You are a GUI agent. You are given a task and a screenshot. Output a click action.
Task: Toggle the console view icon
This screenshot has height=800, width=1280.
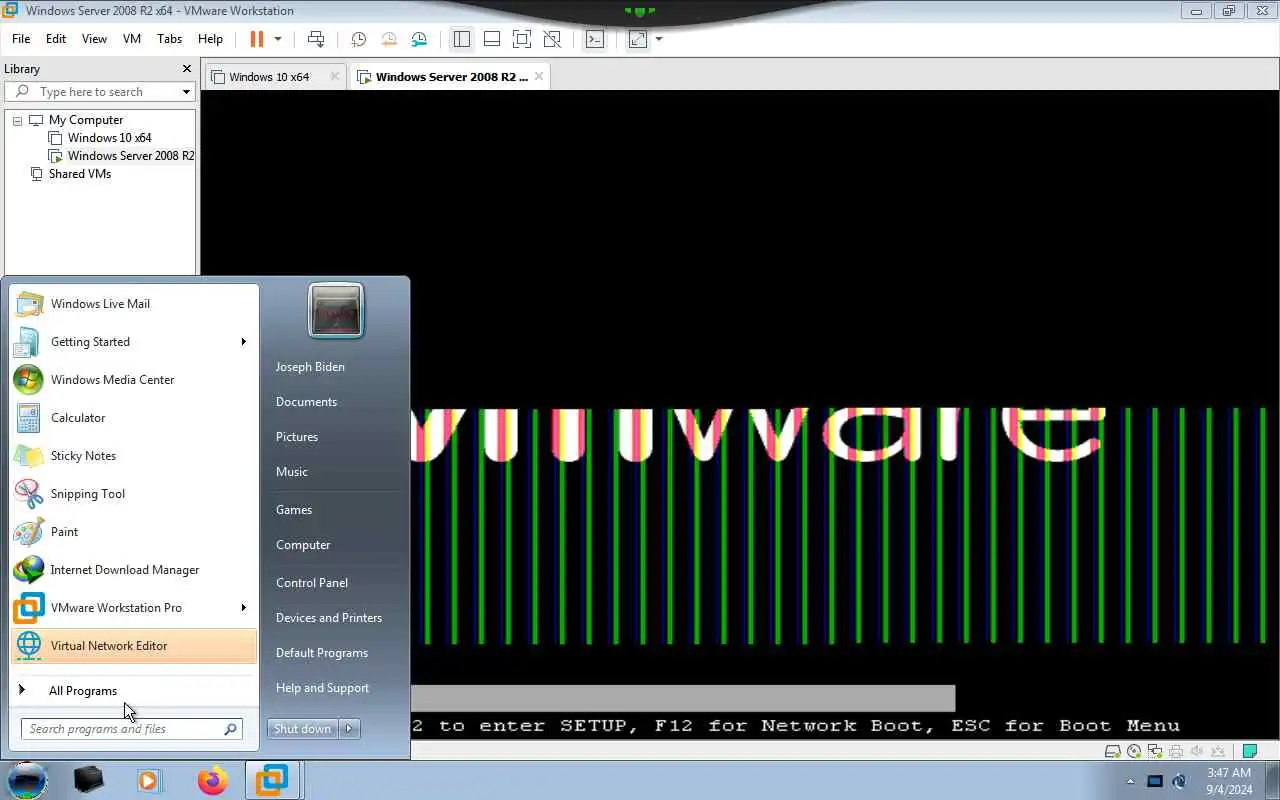tap(595, 39)
